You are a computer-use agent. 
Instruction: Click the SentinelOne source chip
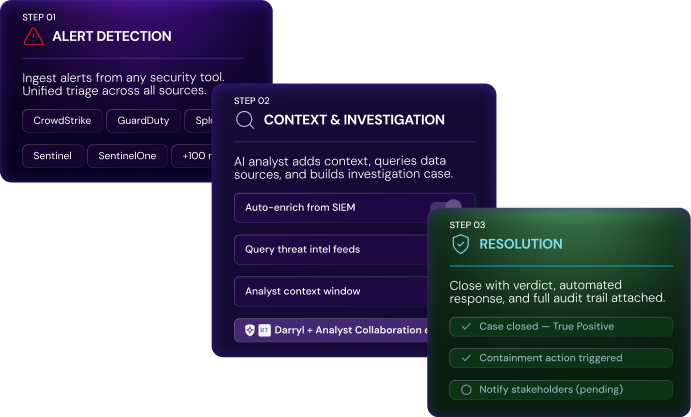click(126, 156)
